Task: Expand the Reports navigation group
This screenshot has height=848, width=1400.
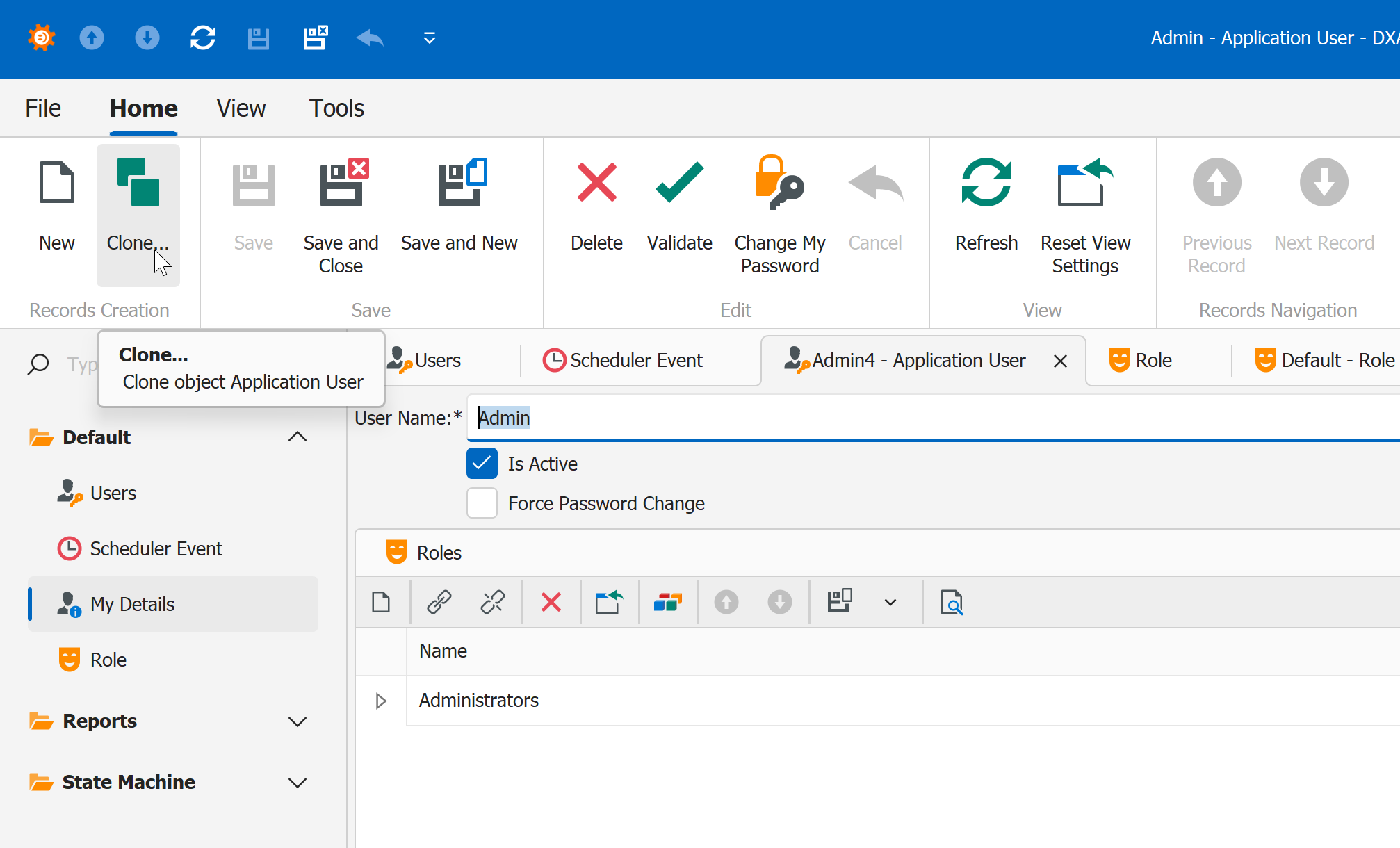Action: (x=298, y=721)
